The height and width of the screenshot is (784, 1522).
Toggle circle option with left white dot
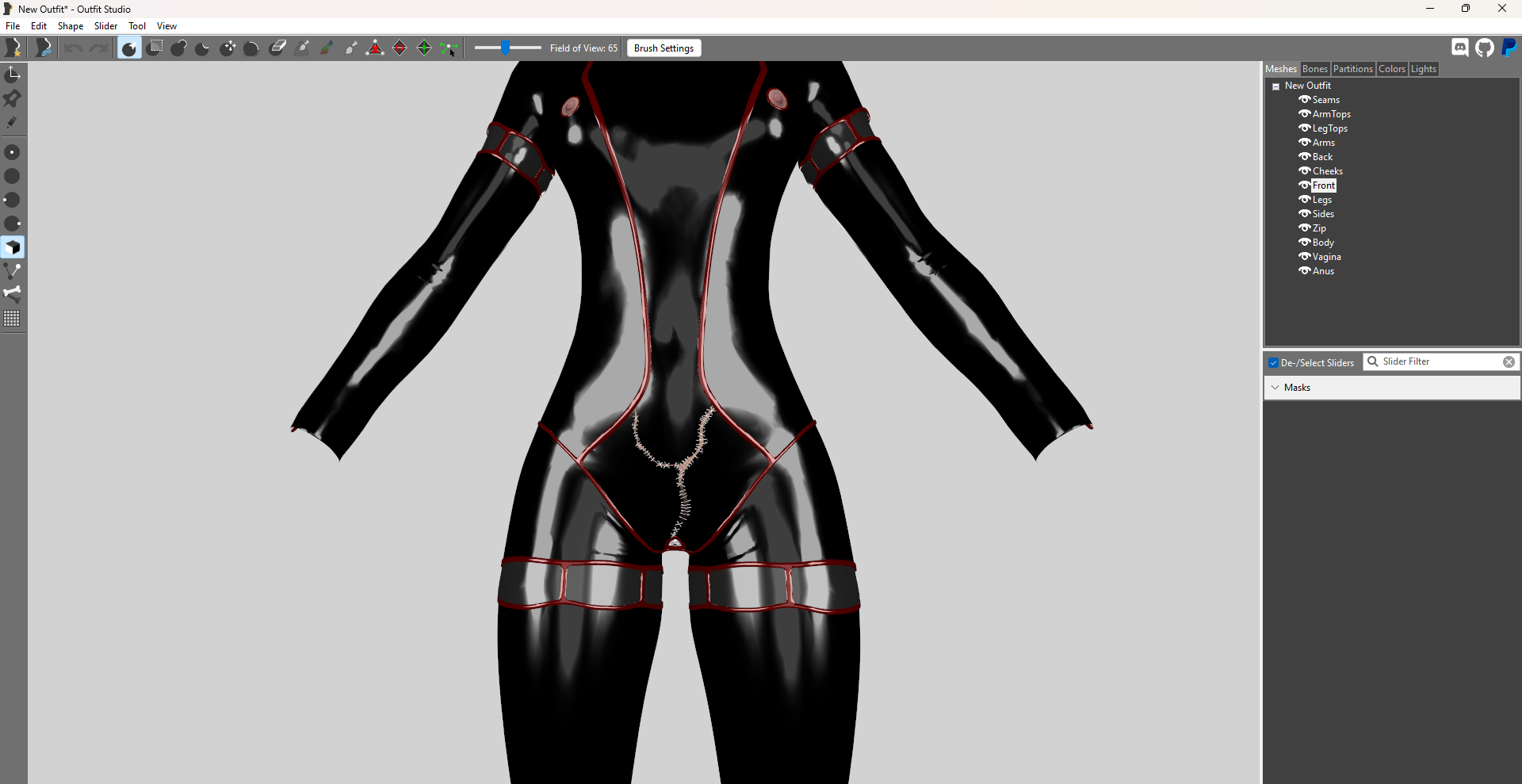(x=13, y=200)
